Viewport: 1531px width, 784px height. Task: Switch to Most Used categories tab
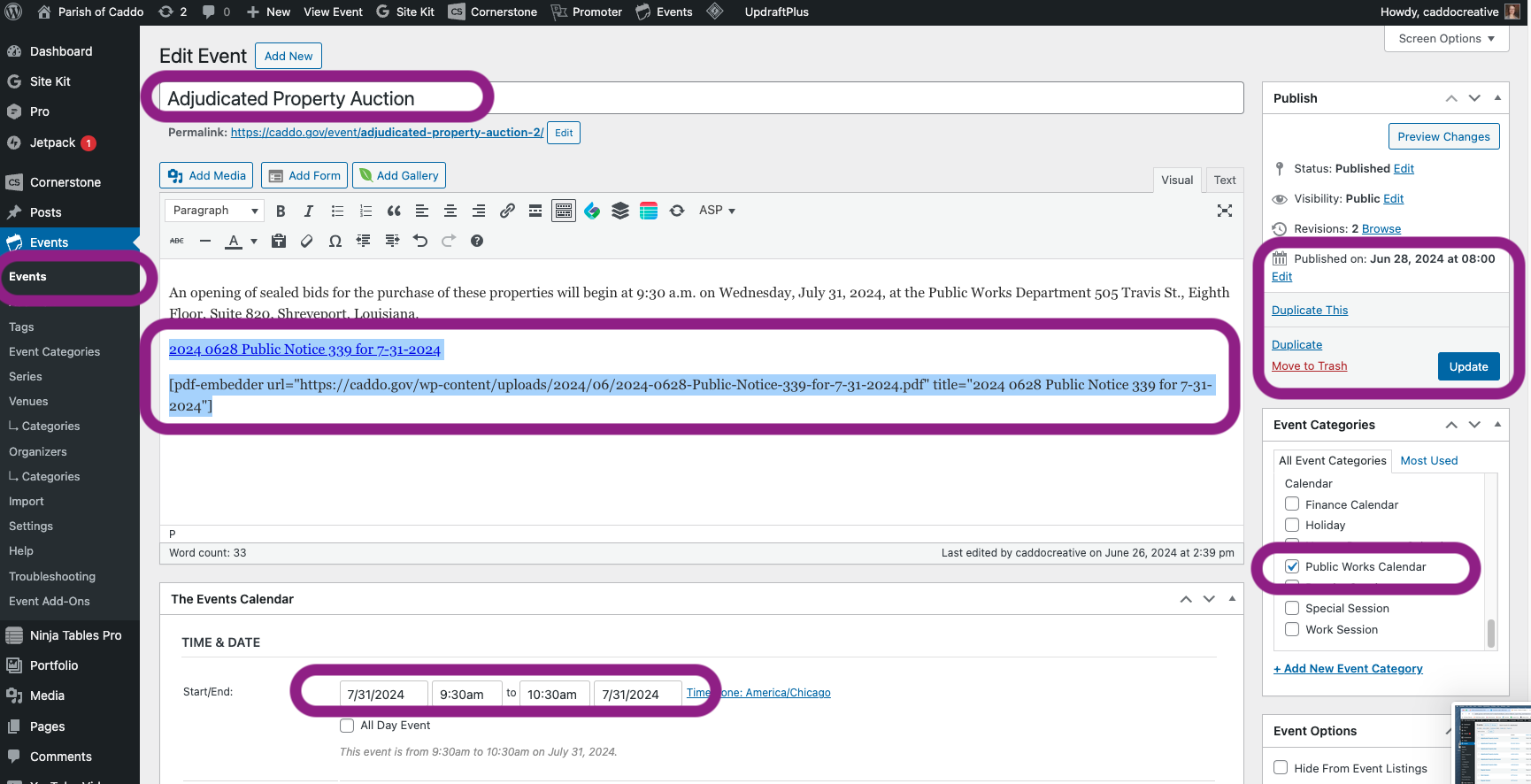point(1428,461)
